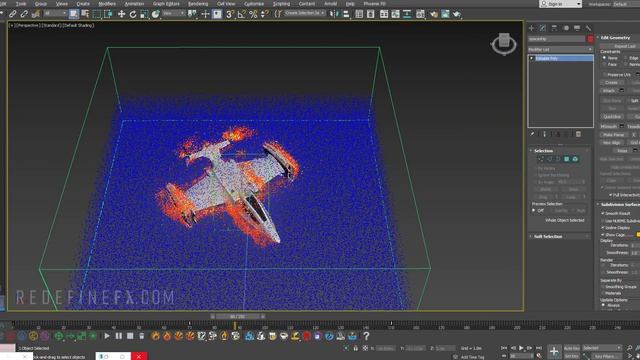The height and width of the screenshot is (360, 640).
Task: Select Vertex sub-object level icon
Action: tap(541, 159)
